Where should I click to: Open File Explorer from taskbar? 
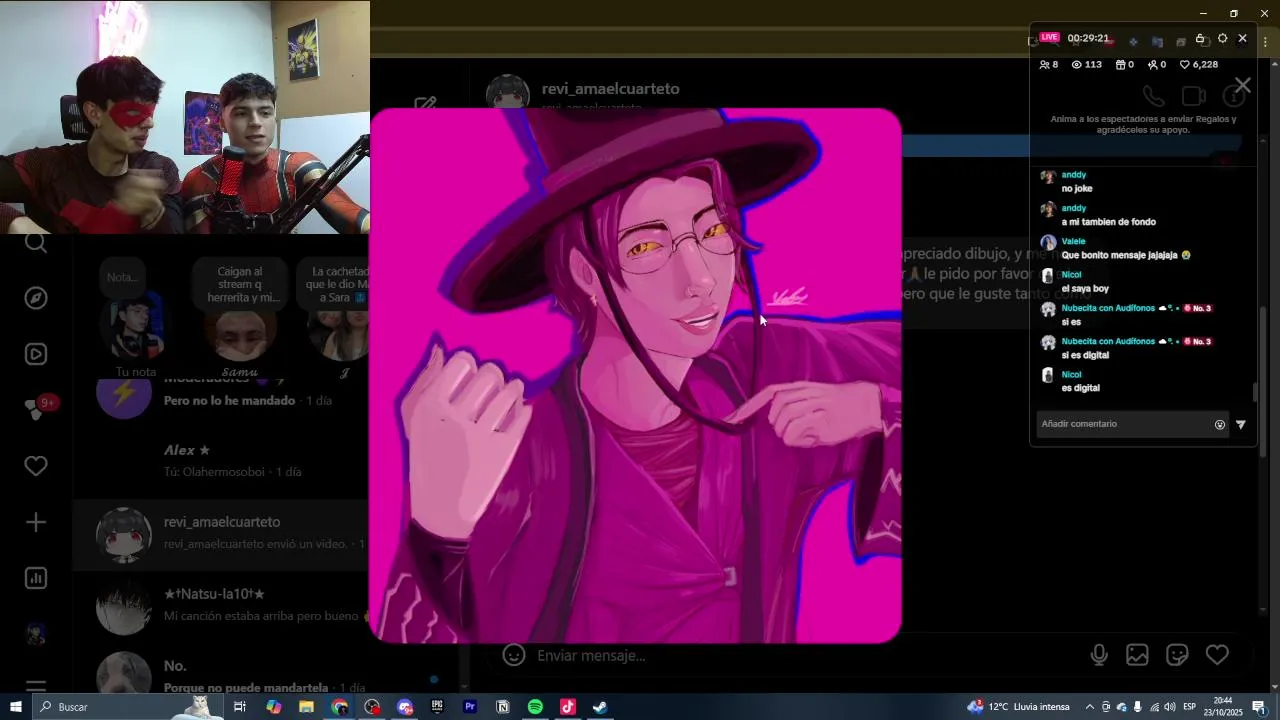[306, 707]
